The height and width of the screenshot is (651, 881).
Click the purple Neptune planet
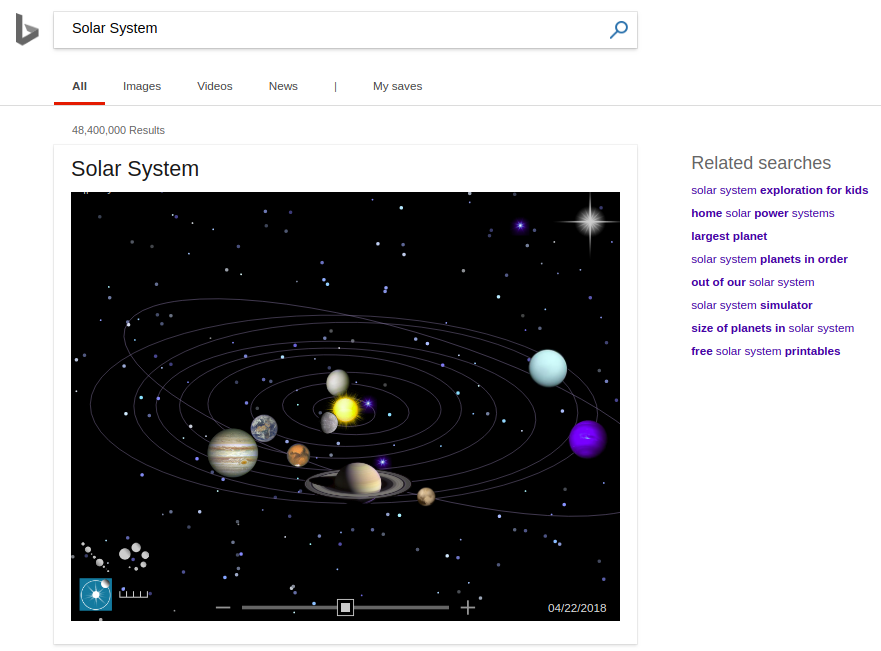(588, 439)
